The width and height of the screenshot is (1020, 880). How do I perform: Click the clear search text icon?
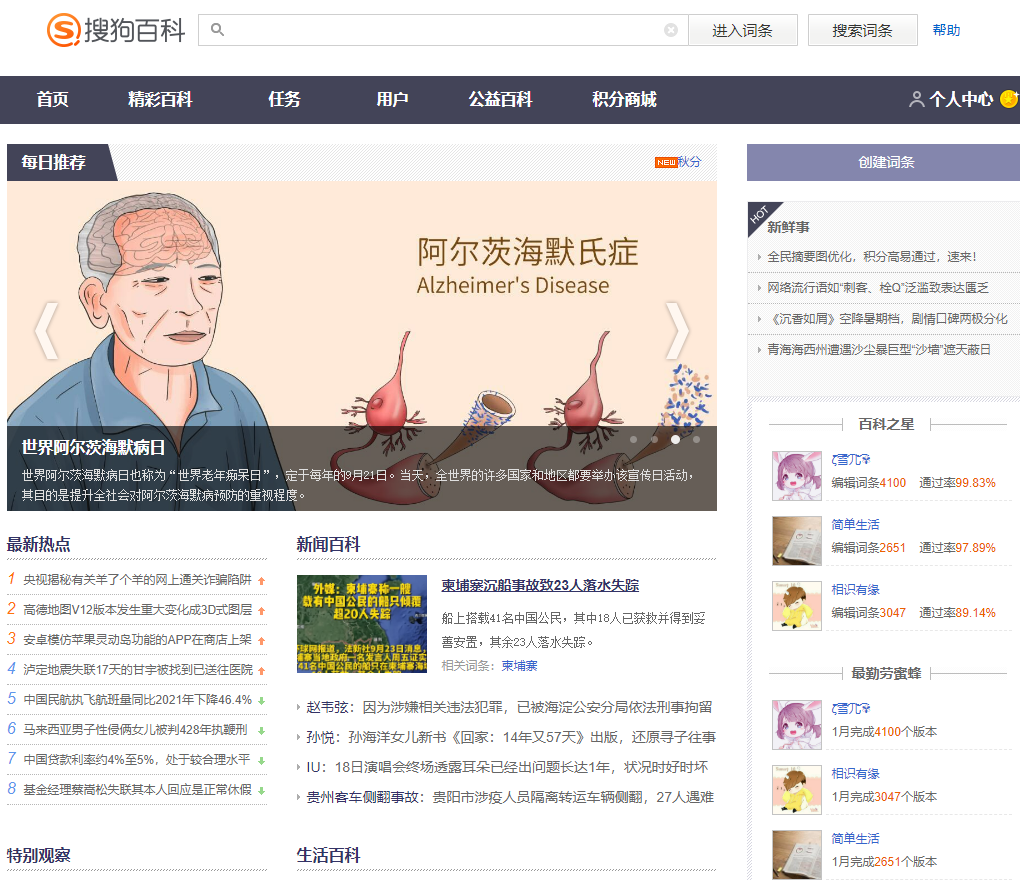point(671,30)
